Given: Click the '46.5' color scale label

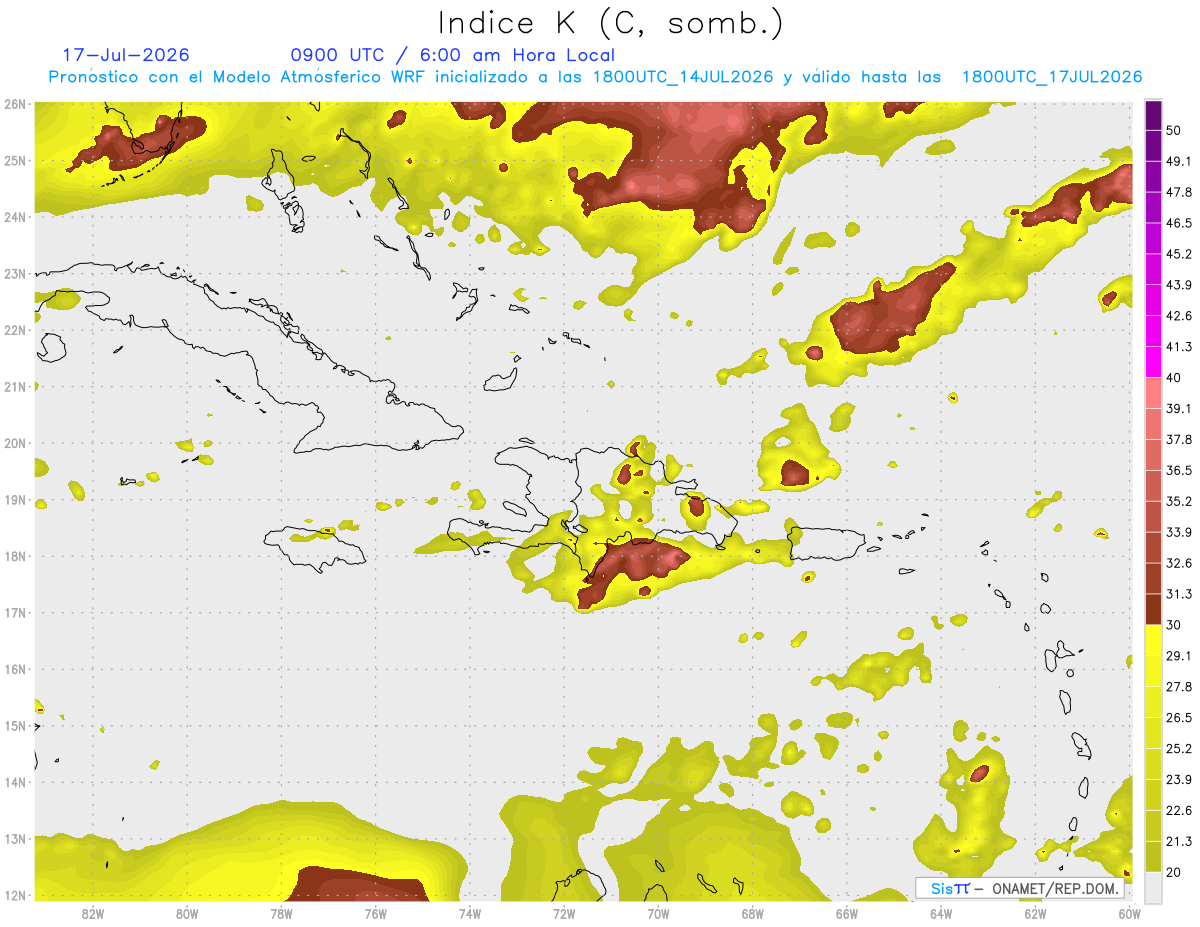Looking at the screenshot, I should [x=1179, y=223].
